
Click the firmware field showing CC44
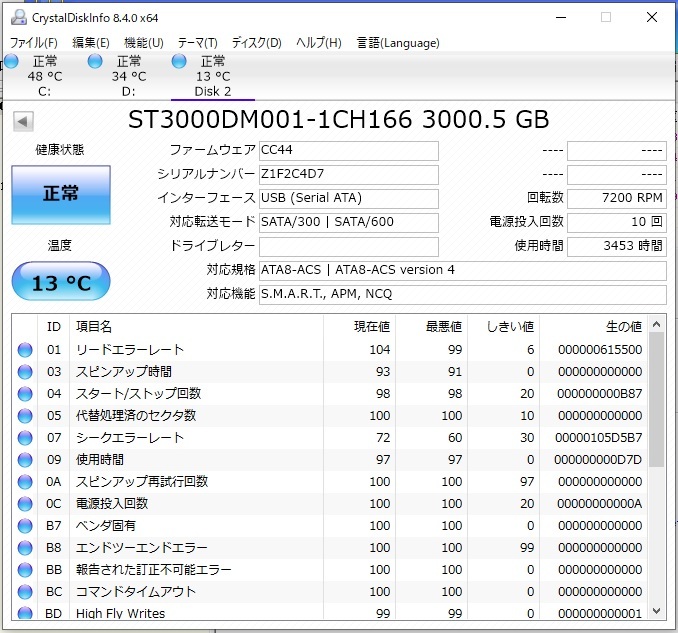[x=349, y=151]
